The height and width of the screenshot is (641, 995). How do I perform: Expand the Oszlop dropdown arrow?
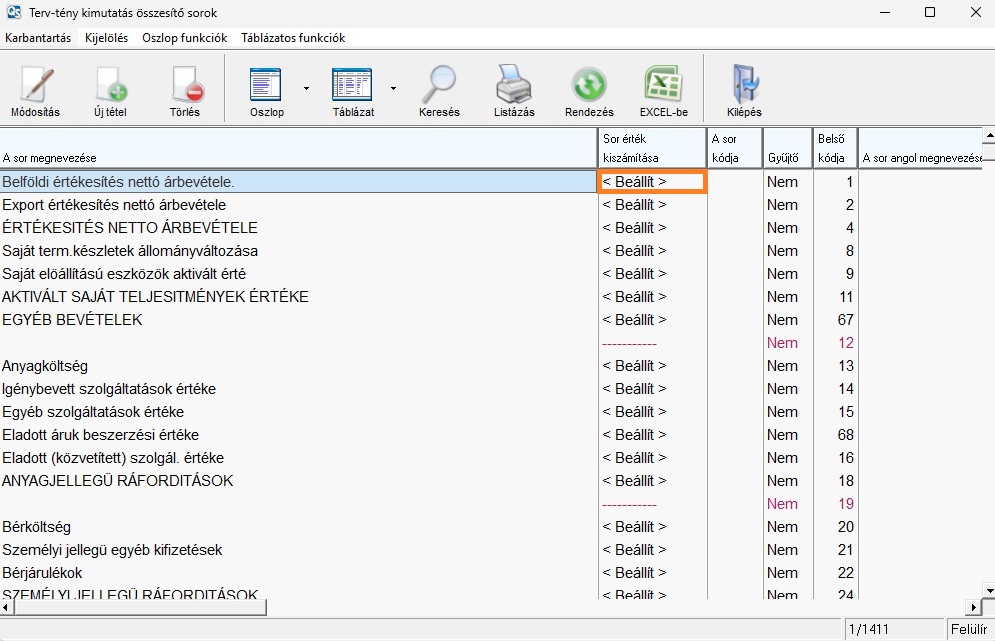(x=306, y=88)
